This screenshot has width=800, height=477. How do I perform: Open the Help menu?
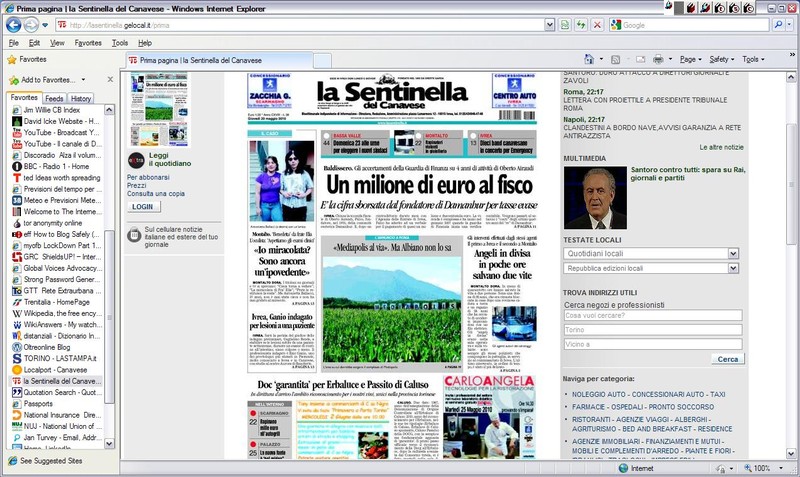[145, 43]
